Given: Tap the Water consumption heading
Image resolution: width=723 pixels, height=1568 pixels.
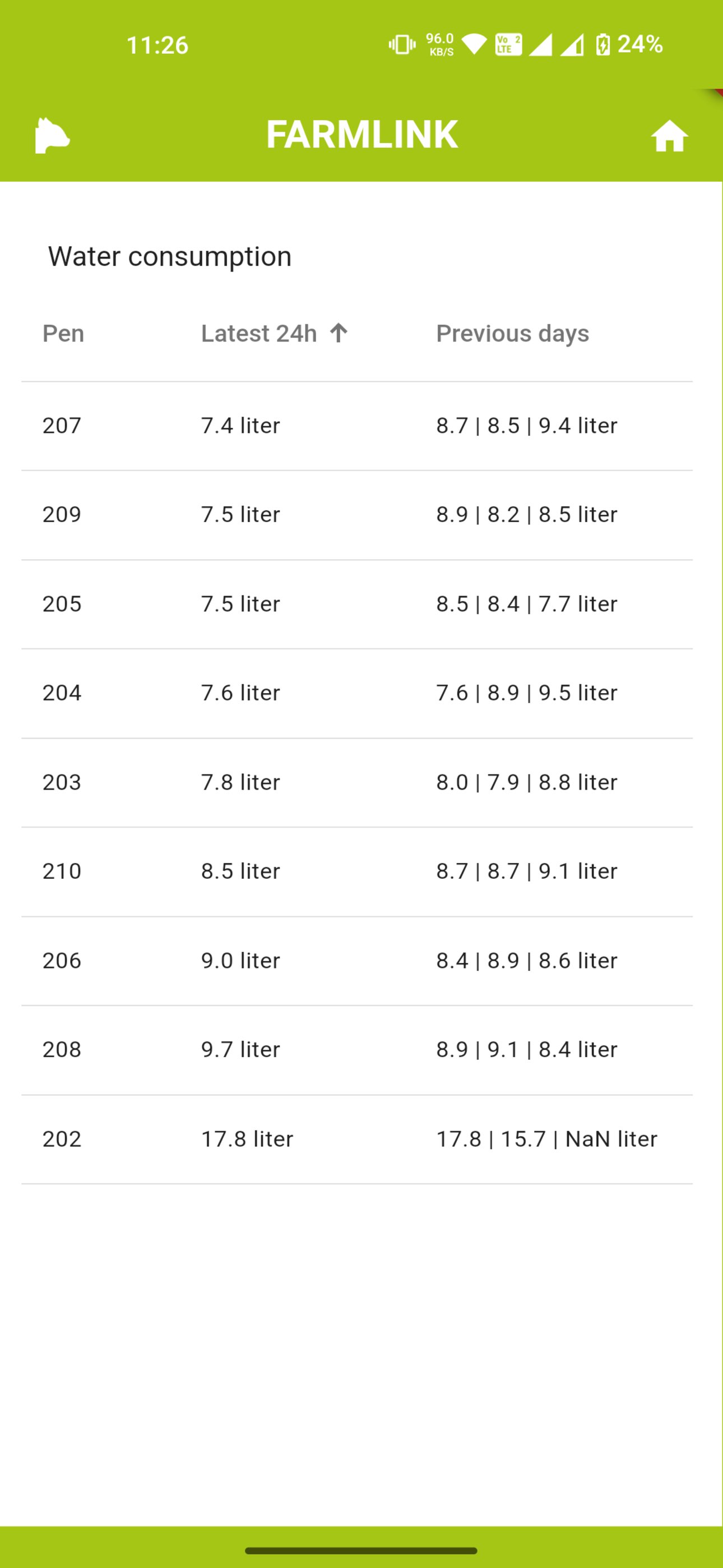Looking at the screenshot, I should coord(170,256).
